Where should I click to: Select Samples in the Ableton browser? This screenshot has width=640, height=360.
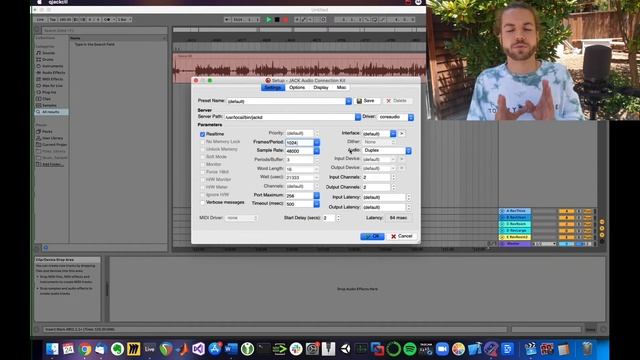pyautogui.click(x=49, y=105)
